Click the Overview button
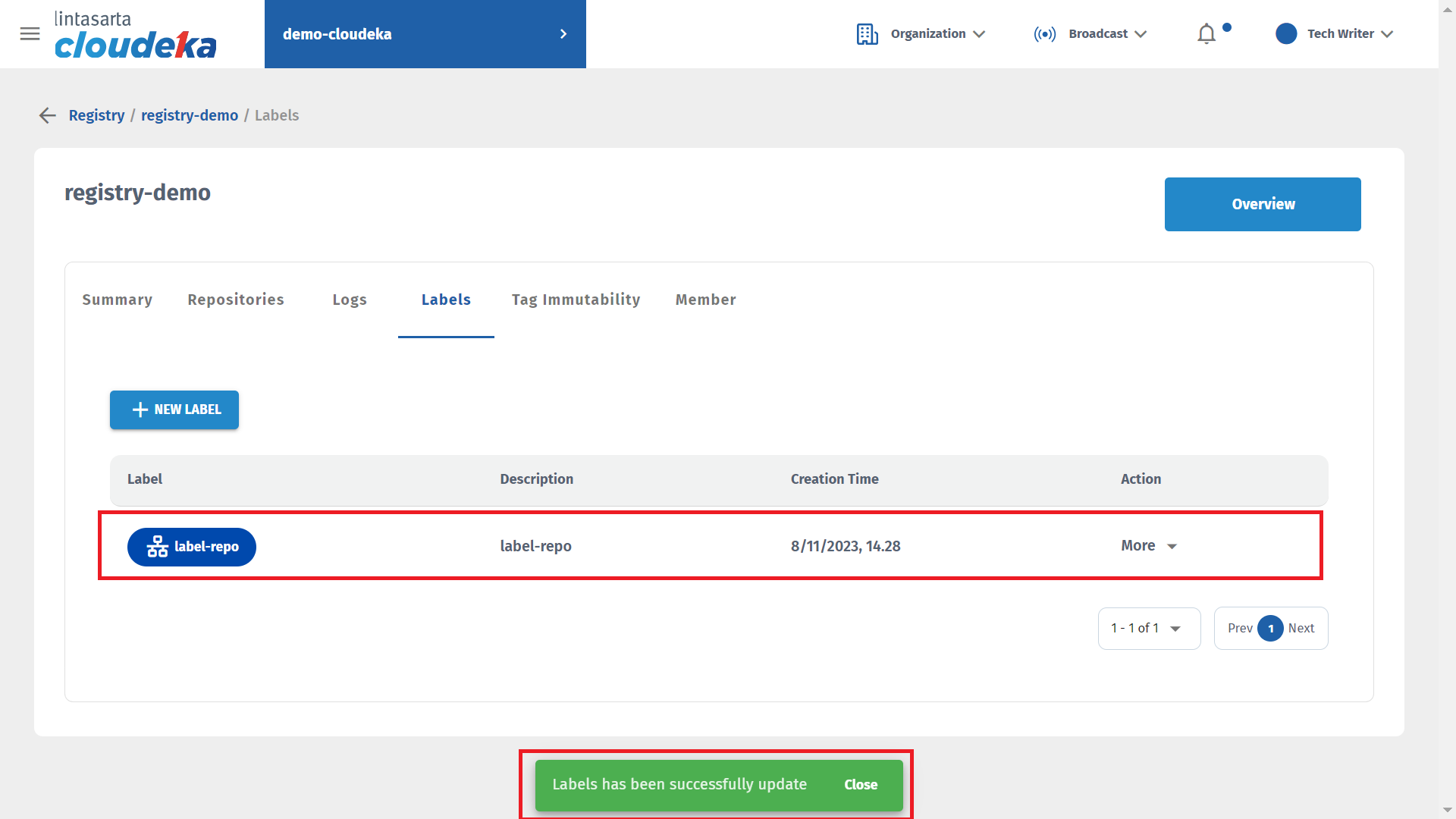1456x819 pixels. (1262, 204)
